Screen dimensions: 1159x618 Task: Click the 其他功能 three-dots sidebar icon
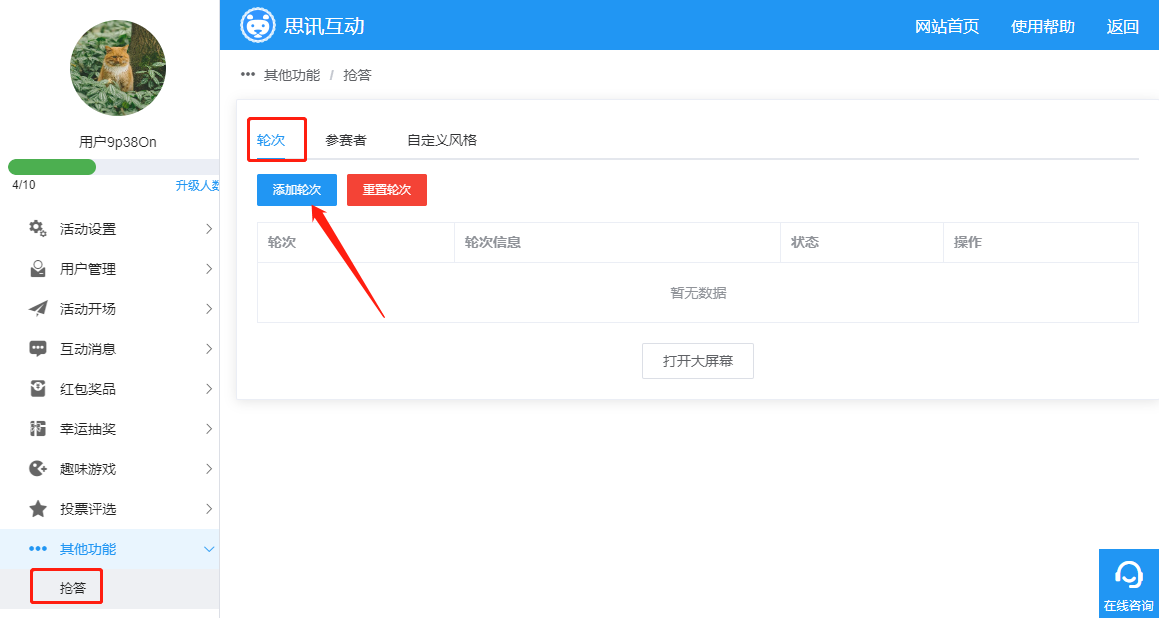(38, 549)
